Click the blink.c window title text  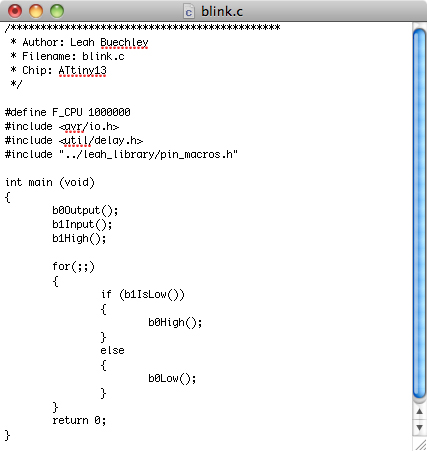pyautogui.click(x=222, y=11)
